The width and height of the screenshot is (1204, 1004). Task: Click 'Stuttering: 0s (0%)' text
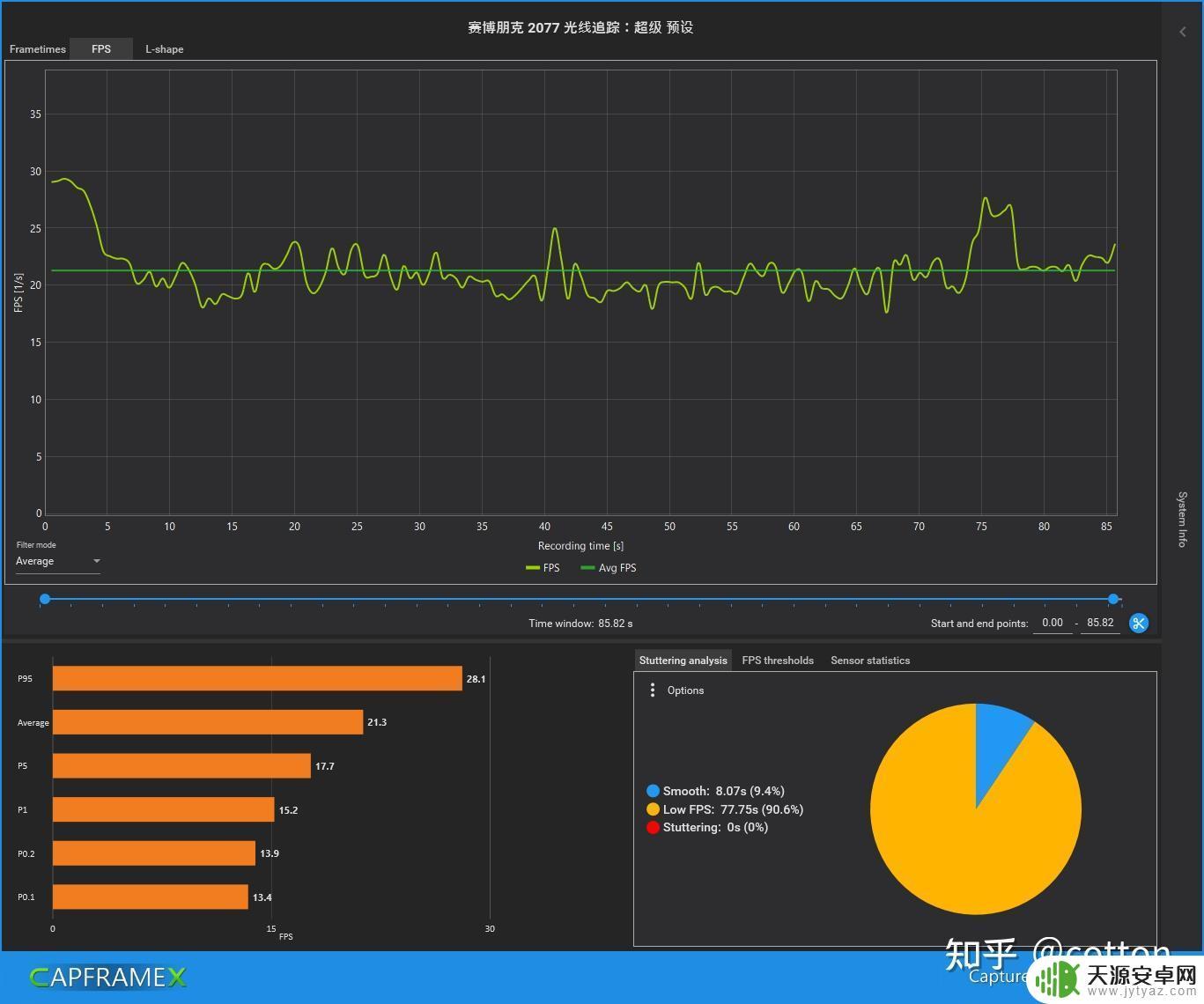tap(715, 827)
